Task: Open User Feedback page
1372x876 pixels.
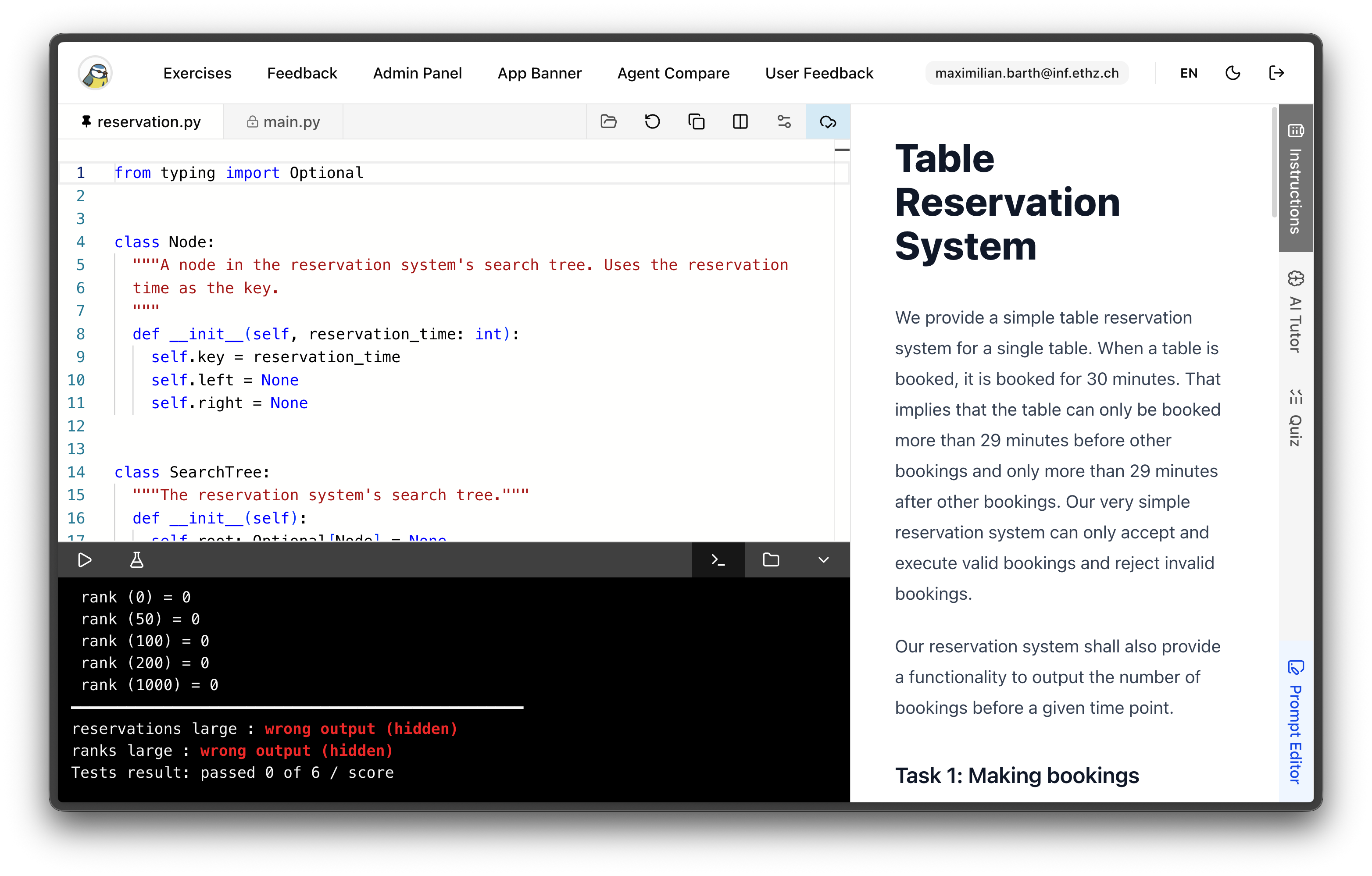Action: [x=819, y=73]
